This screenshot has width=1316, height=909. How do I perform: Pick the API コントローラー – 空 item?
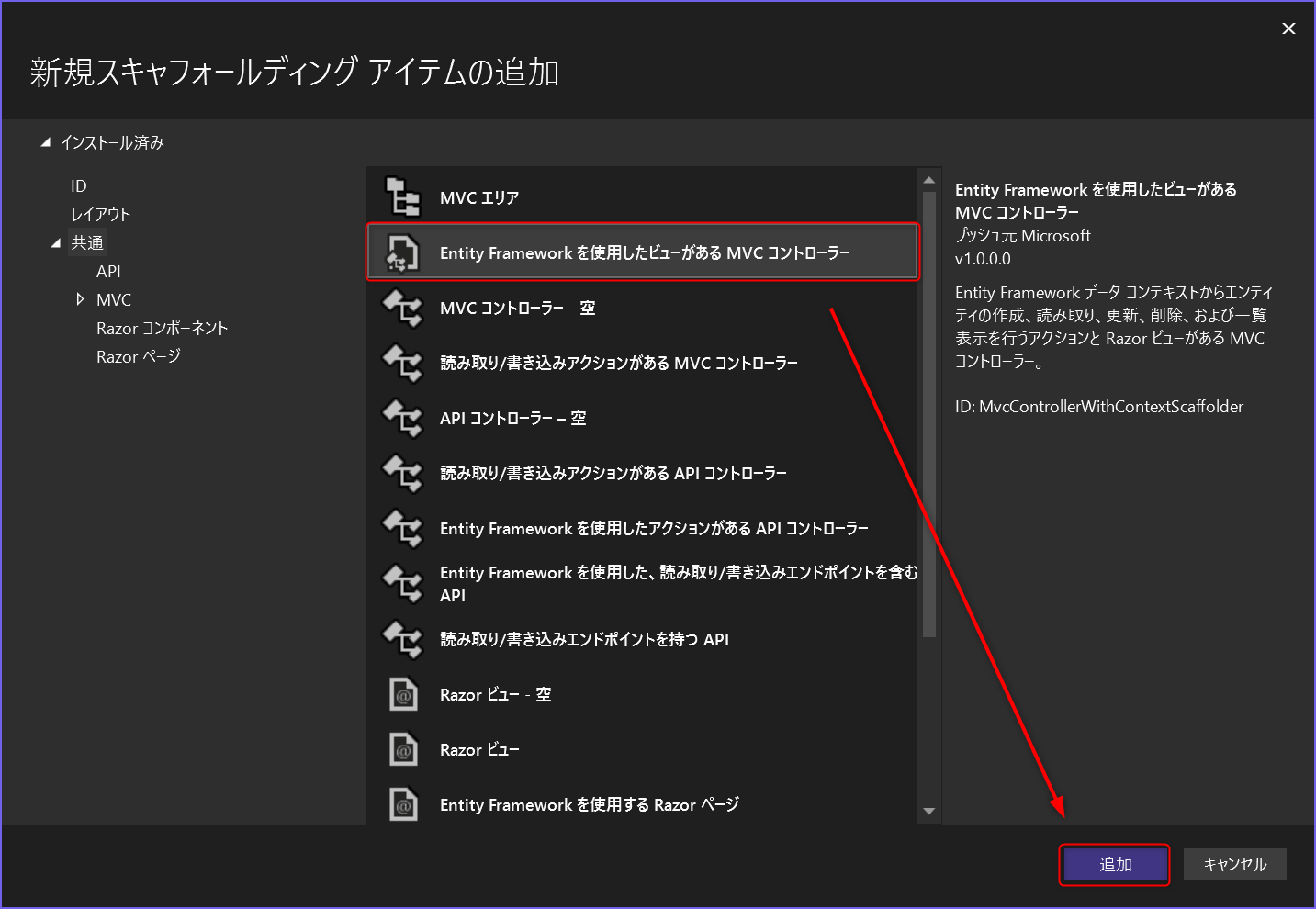[513, 418]
